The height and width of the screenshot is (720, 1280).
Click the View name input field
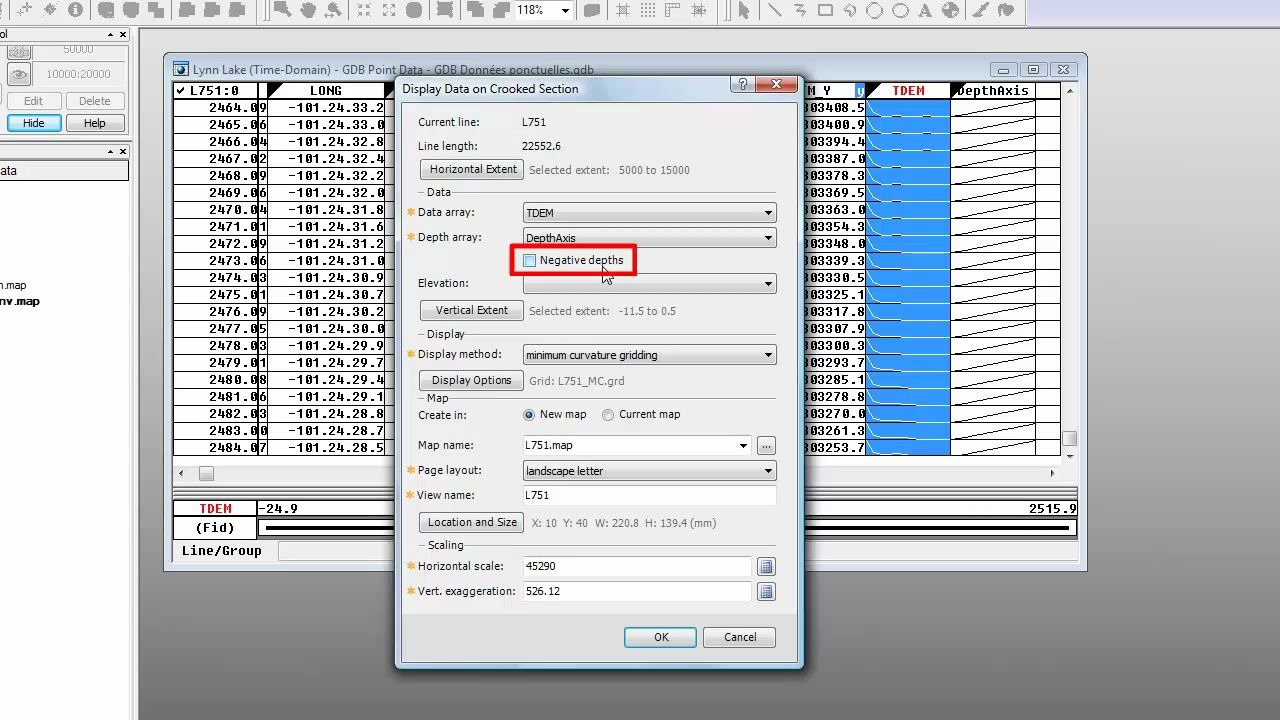click(650, 495)
